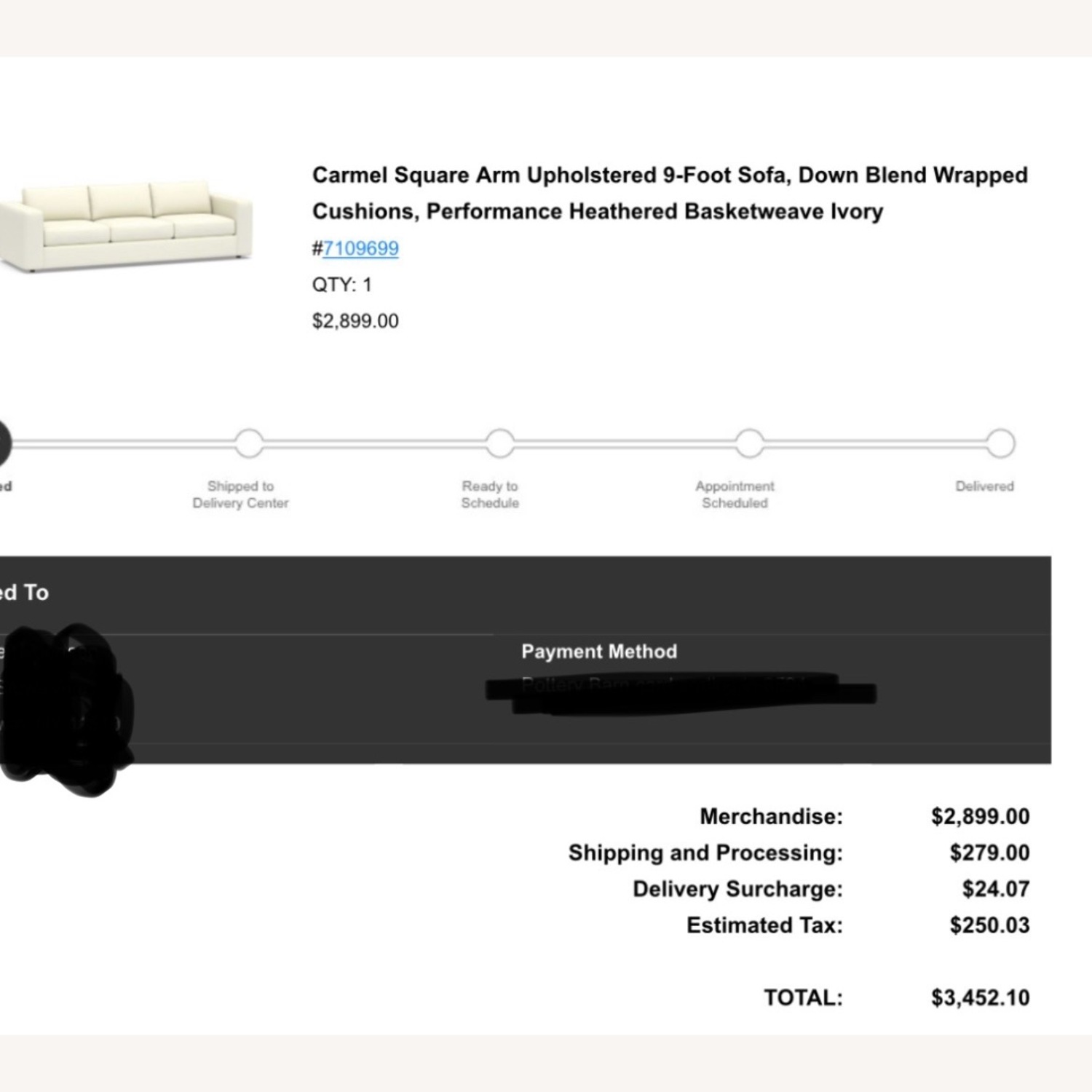Open product page via link 7109699
The width and height of the screenshot is (1092, 1092).
pyautogui.click(x=362, y=248)
